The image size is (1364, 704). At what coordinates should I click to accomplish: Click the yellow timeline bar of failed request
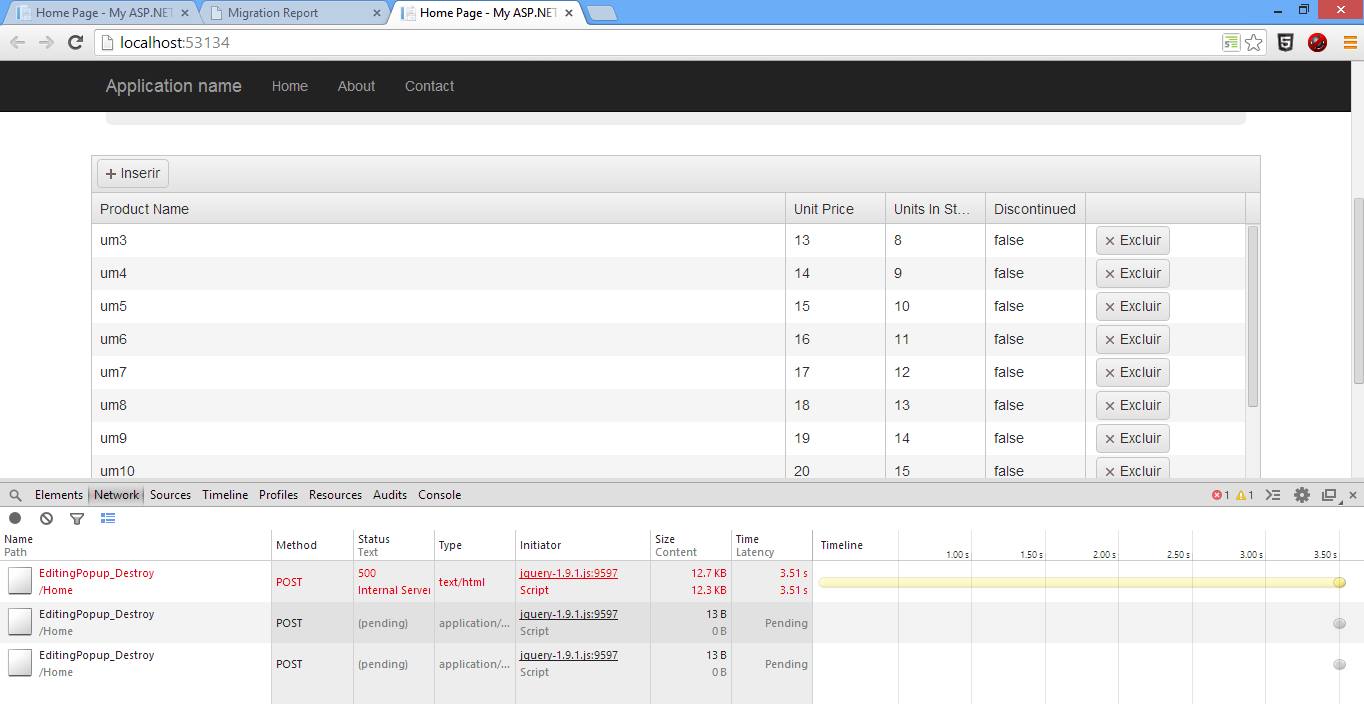tap(1081, 582)
